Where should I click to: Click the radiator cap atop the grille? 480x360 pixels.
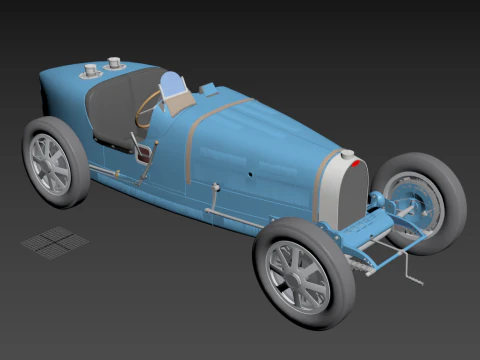pyautogui.click(x=347, y=154)
